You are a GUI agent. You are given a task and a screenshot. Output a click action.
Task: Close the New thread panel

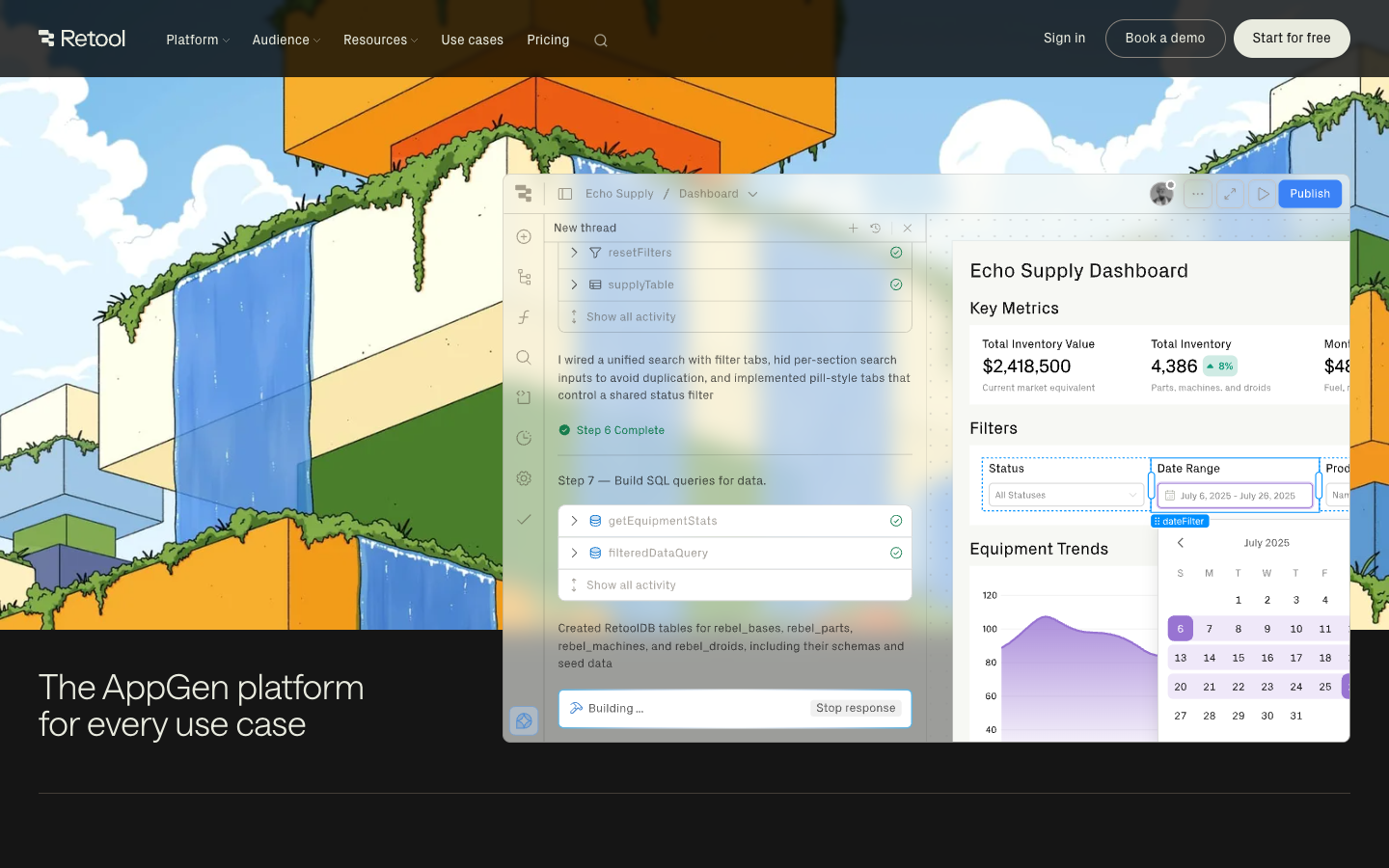pos(907,229)
